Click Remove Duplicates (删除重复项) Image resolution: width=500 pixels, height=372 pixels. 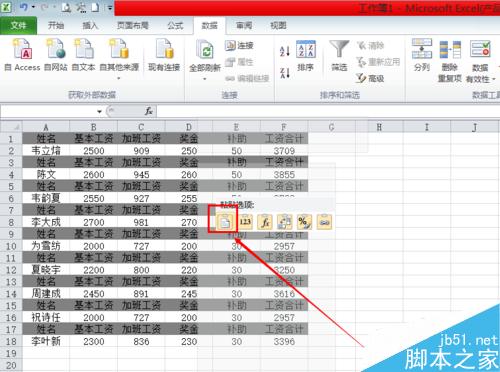(450, 61)
